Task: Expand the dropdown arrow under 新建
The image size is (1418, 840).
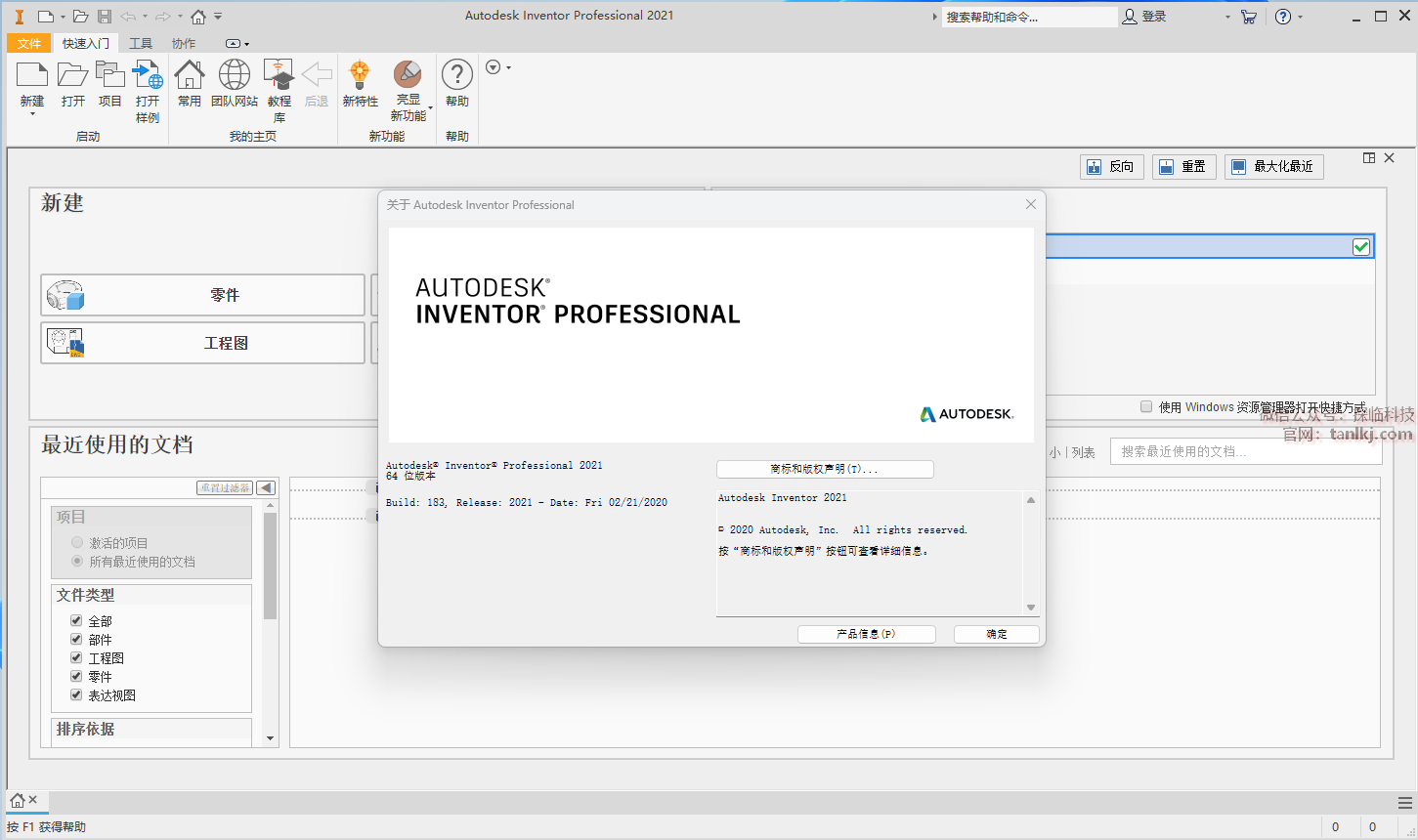Action: [x=32, y=114]
